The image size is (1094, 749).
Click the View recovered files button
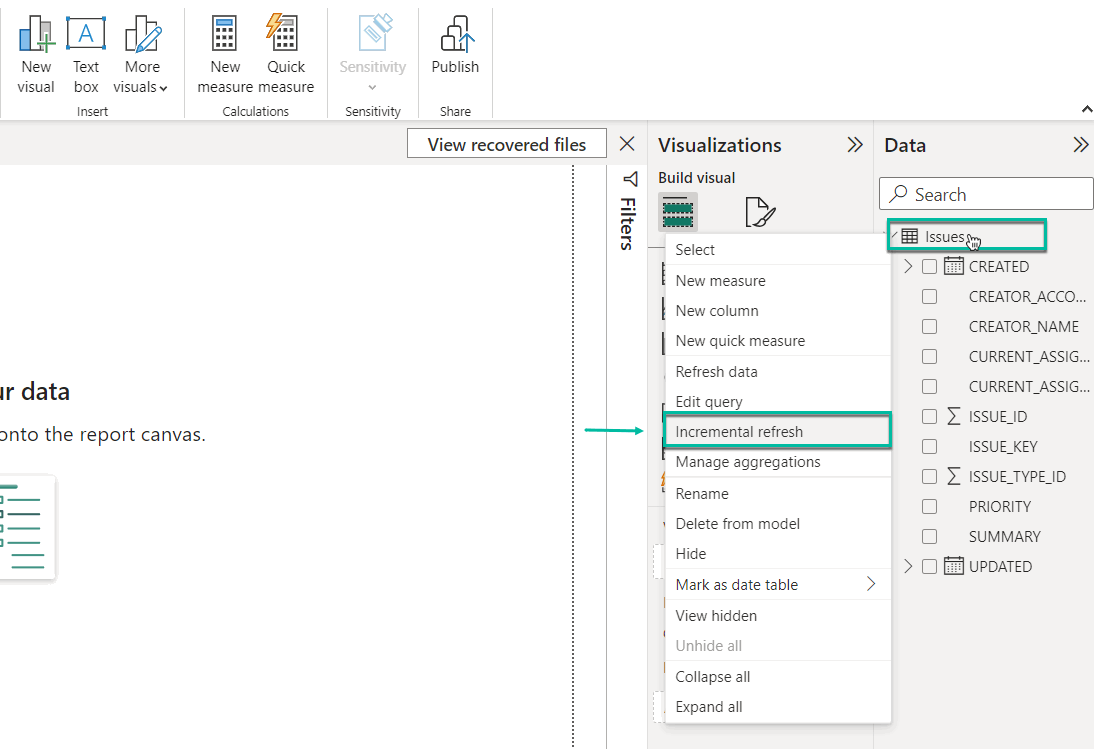(x=506, y=145)
